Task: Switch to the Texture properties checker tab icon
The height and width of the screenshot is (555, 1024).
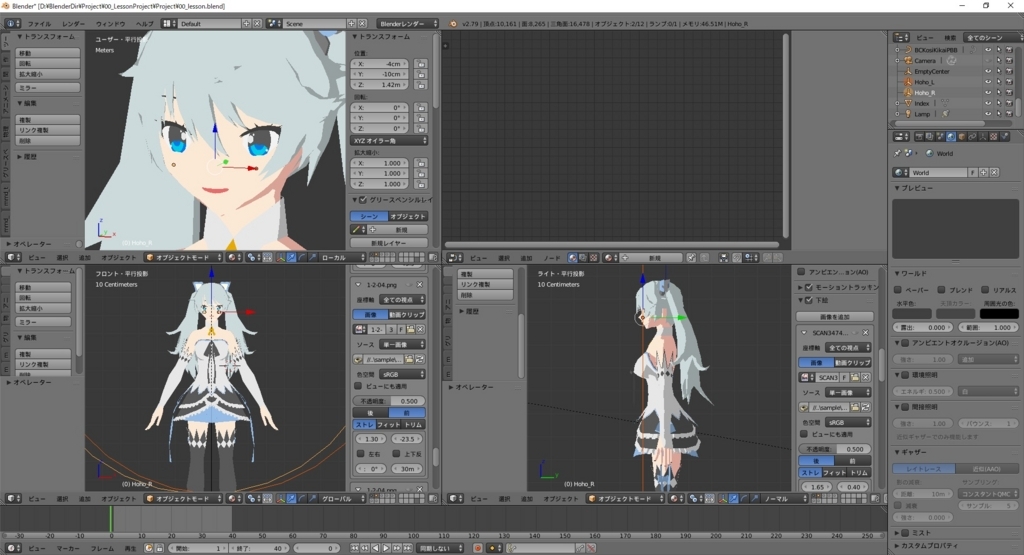Action: pyautogui.click(x=993, y=136)
